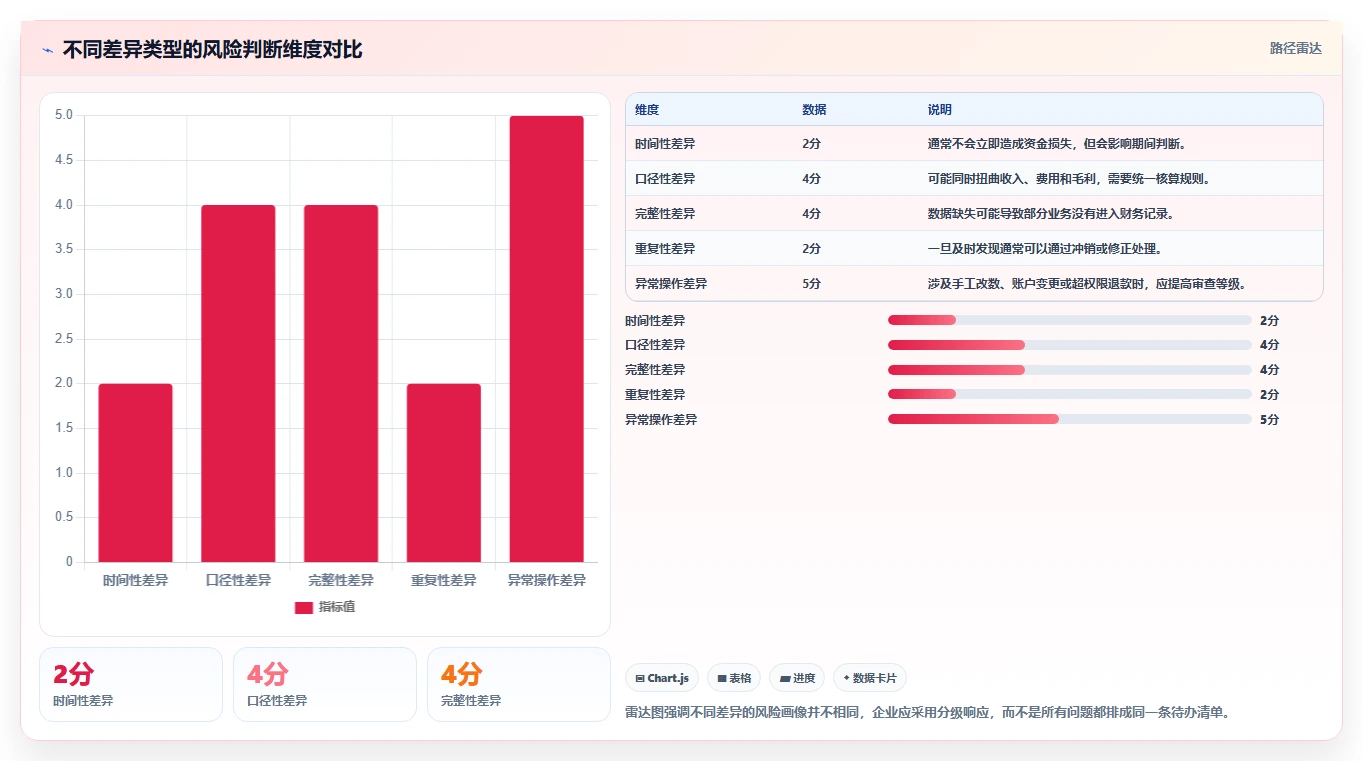The height and width of the screenshot is (761, 1363).
Task: Click the 维度 column header
Action: tap(647, 110)
